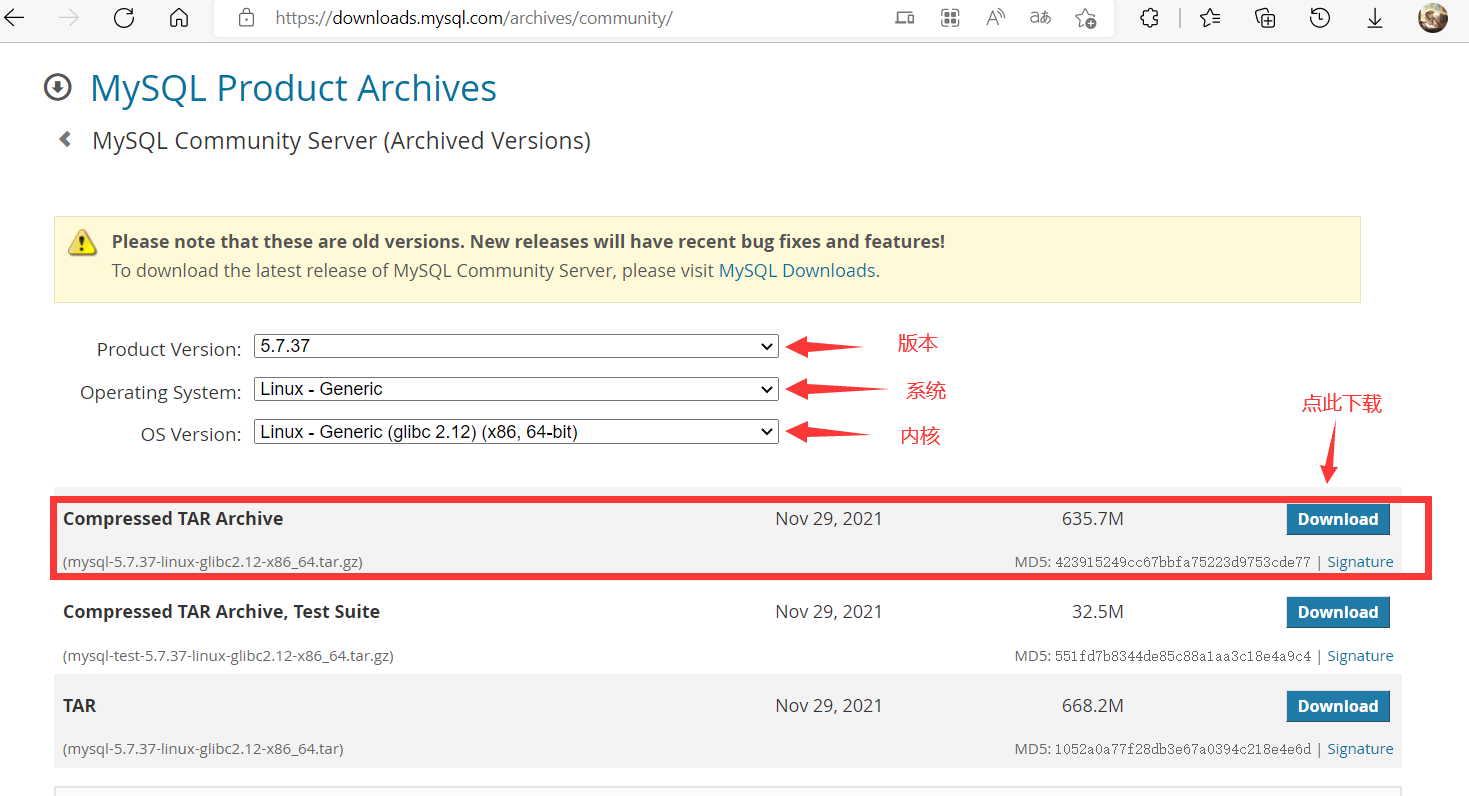Expand the OS Version dropdown

click(x=516, y=432)
